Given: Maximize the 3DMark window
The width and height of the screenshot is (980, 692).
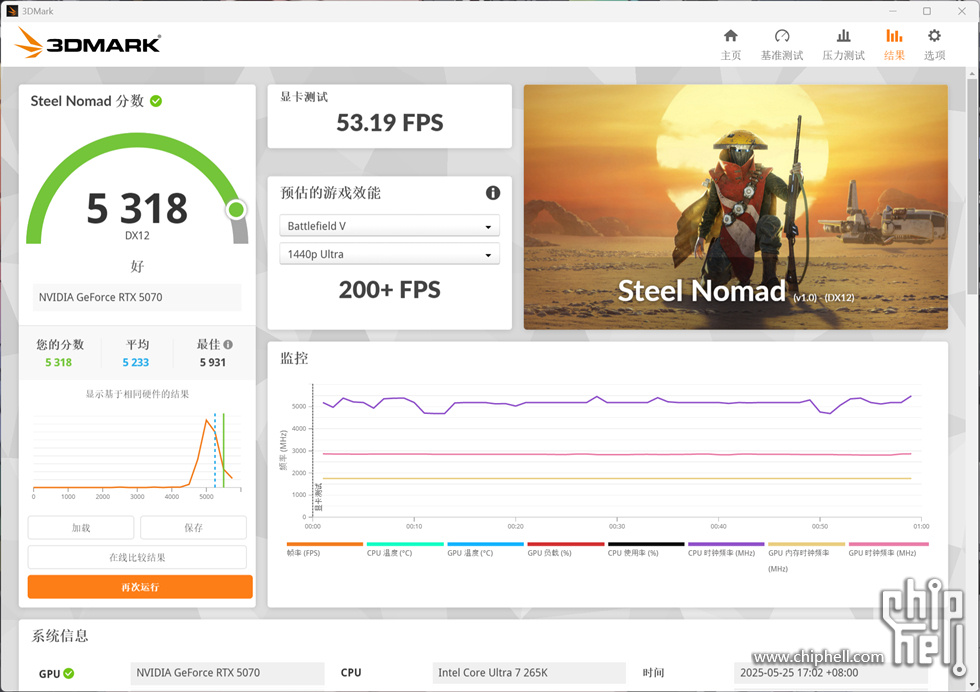Looking at the screenshot, I should click(927, 11).
